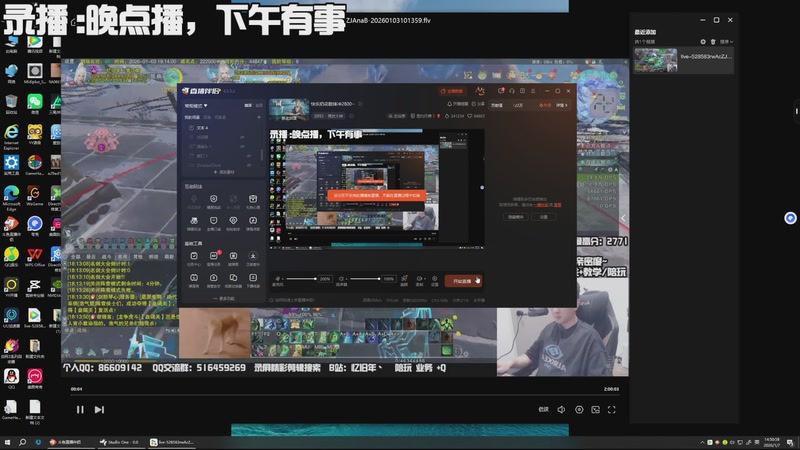Open Internet Explorer desktop shortcut
Screen dimensions: 800x450
11,135
